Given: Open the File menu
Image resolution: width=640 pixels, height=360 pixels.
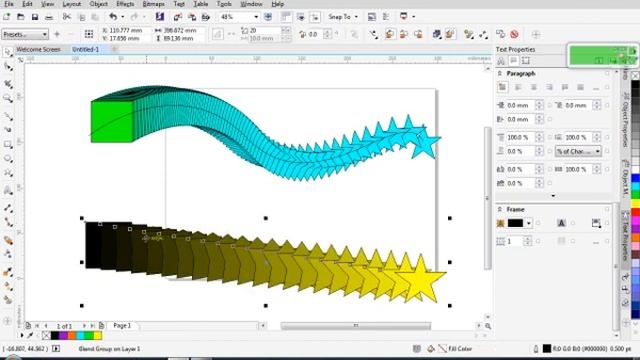Looking at the screenshot, I should (x=9, y=4).
